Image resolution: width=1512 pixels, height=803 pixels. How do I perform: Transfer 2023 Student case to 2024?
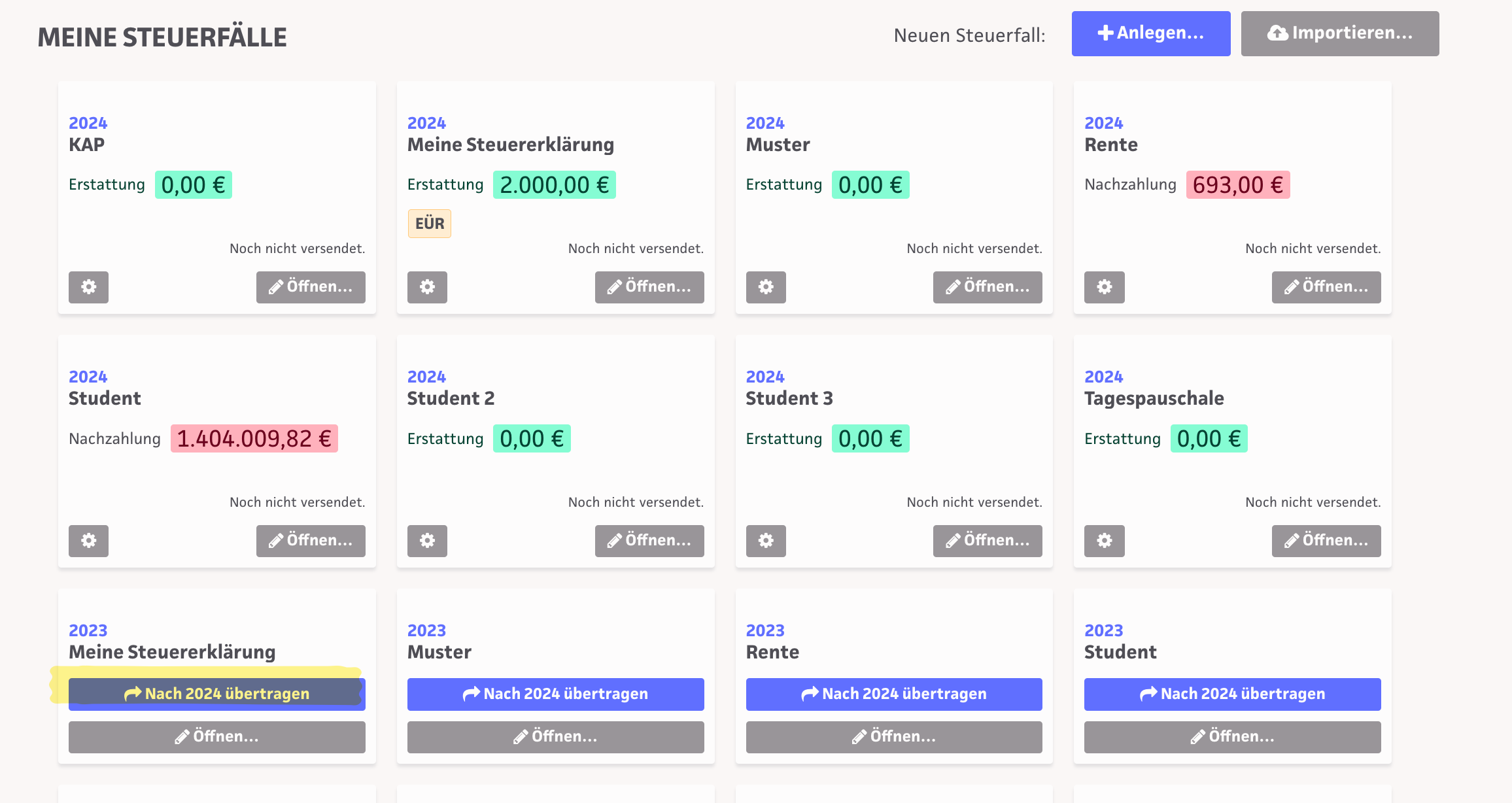pos(1232,694)
